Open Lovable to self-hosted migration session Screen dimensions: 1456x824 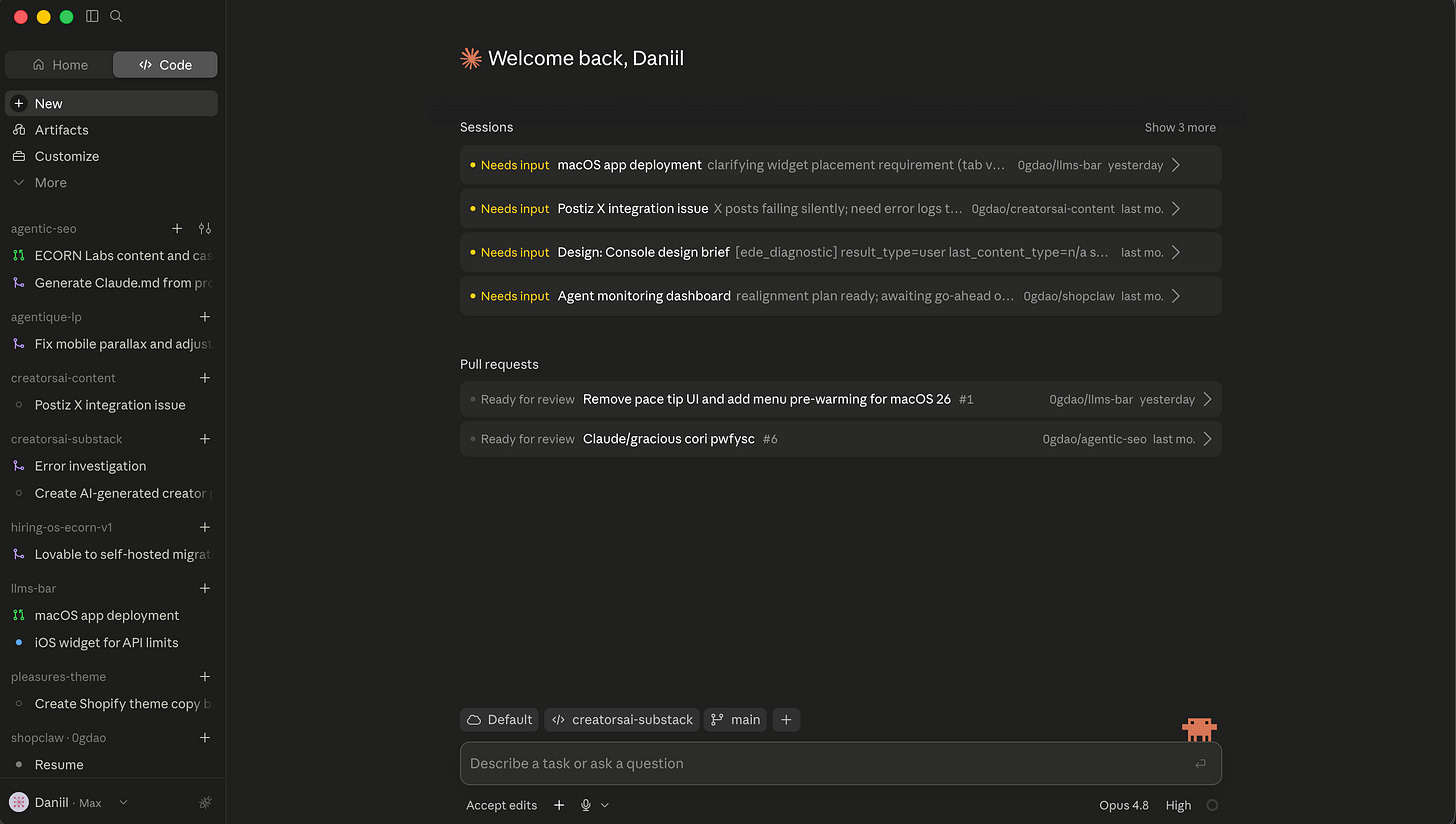[111, 554]
